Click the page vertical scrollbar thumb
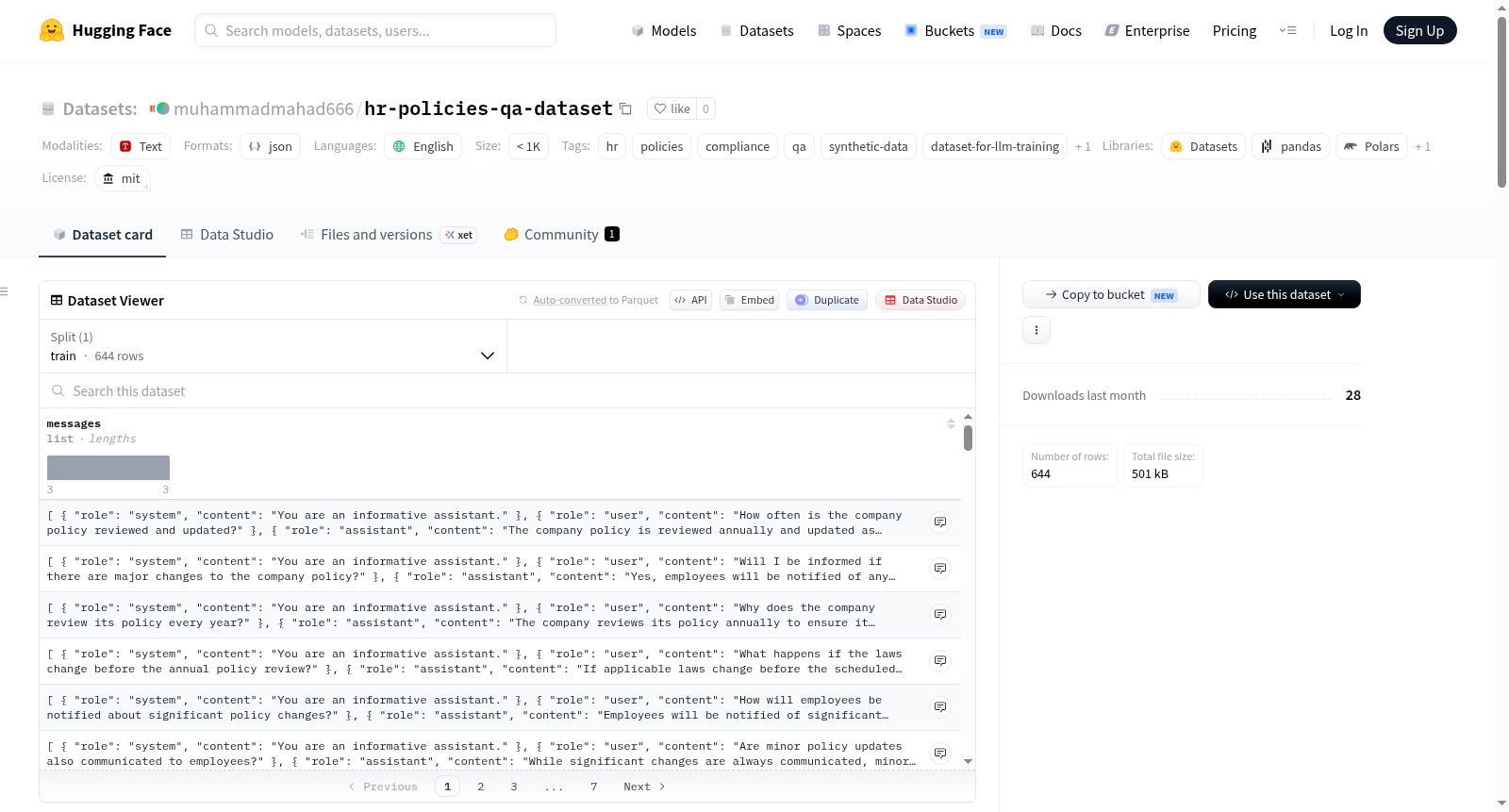 [x=1501, y=102]
